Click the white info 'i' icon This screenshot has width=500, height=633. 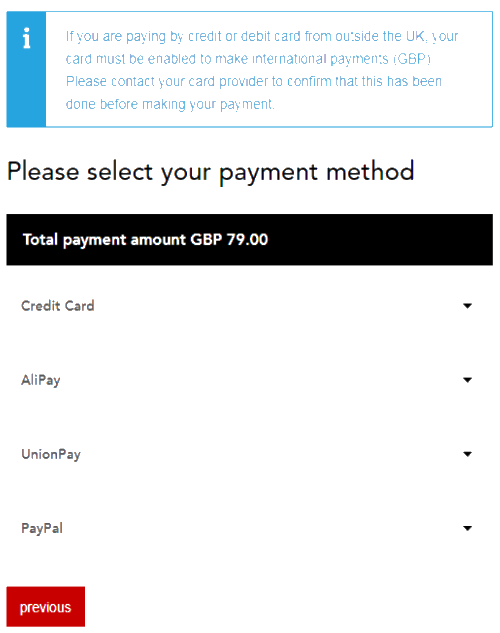point(26,38)
